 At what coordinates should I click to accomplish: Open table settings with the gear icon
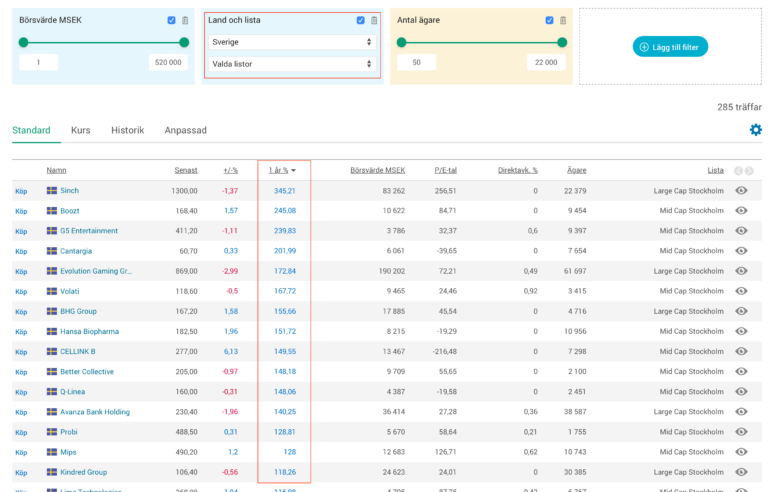click(x=755, y=130)
